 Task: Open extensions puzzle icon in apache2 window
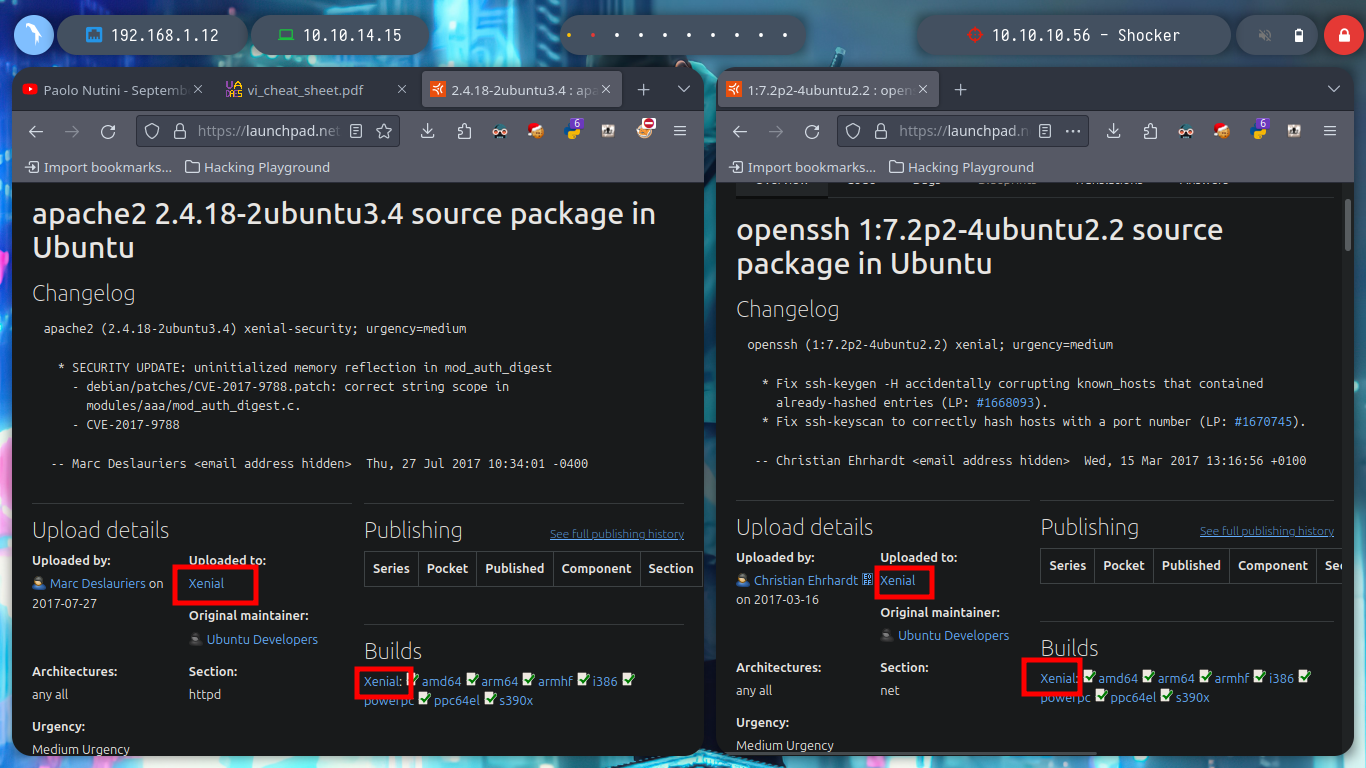(464, 131)
